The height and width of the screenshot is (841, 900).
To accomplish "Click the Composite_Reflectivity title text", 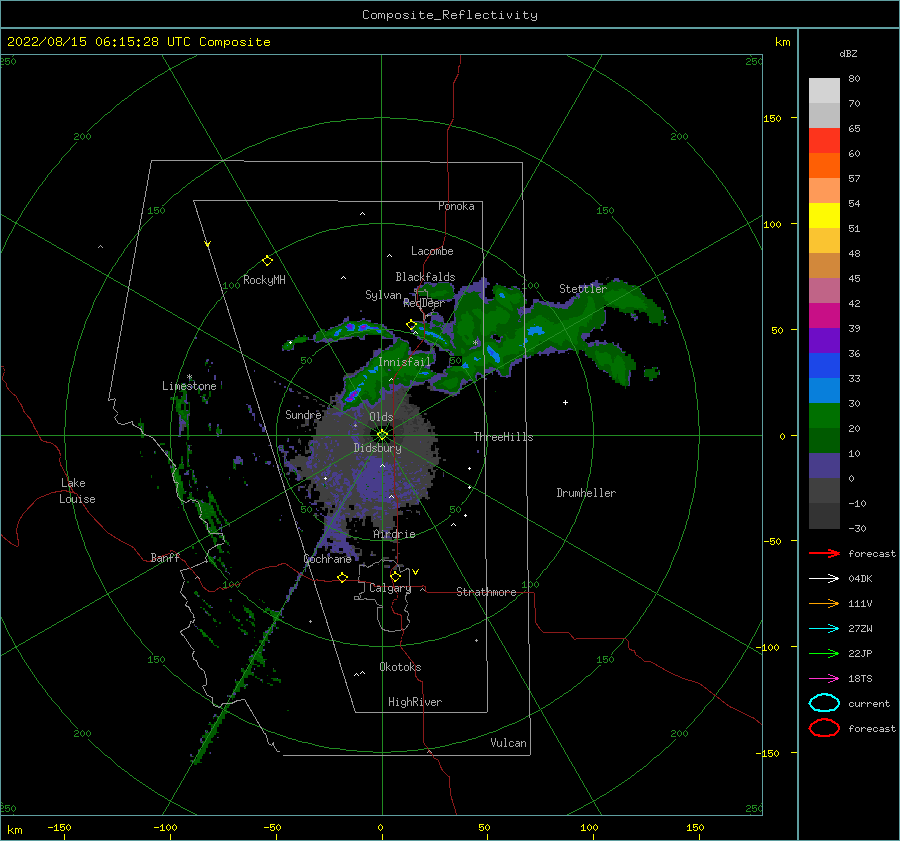I will coord(450,15).
